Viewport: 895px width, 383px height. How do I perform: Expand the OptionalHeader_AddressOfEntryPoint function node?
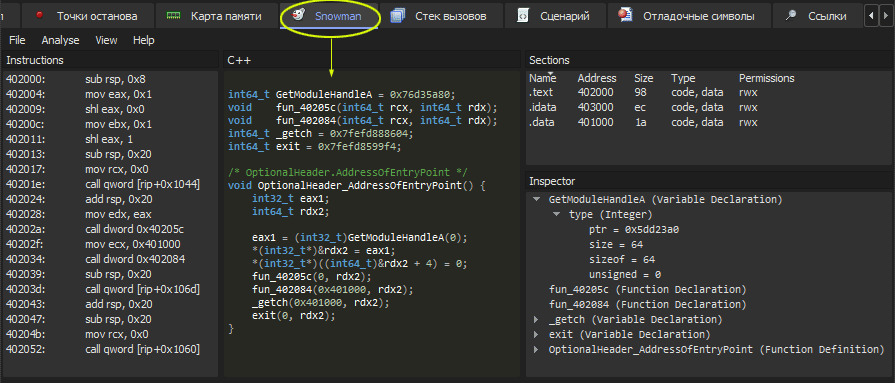pos(536,349)
